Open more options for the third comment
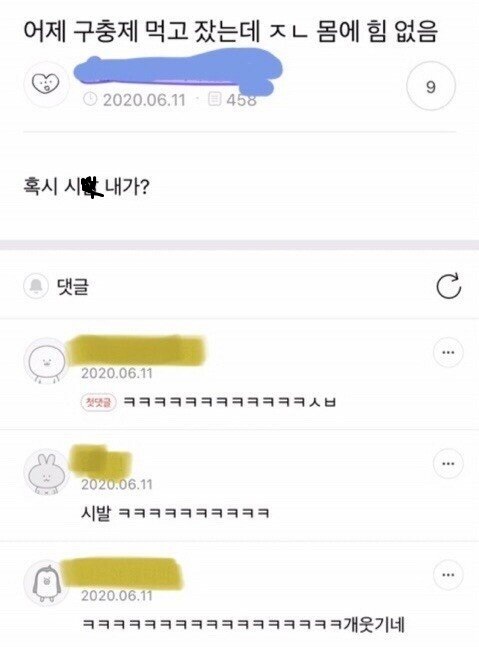This screenshot has height=647, width=479. (x=448, y=575)
